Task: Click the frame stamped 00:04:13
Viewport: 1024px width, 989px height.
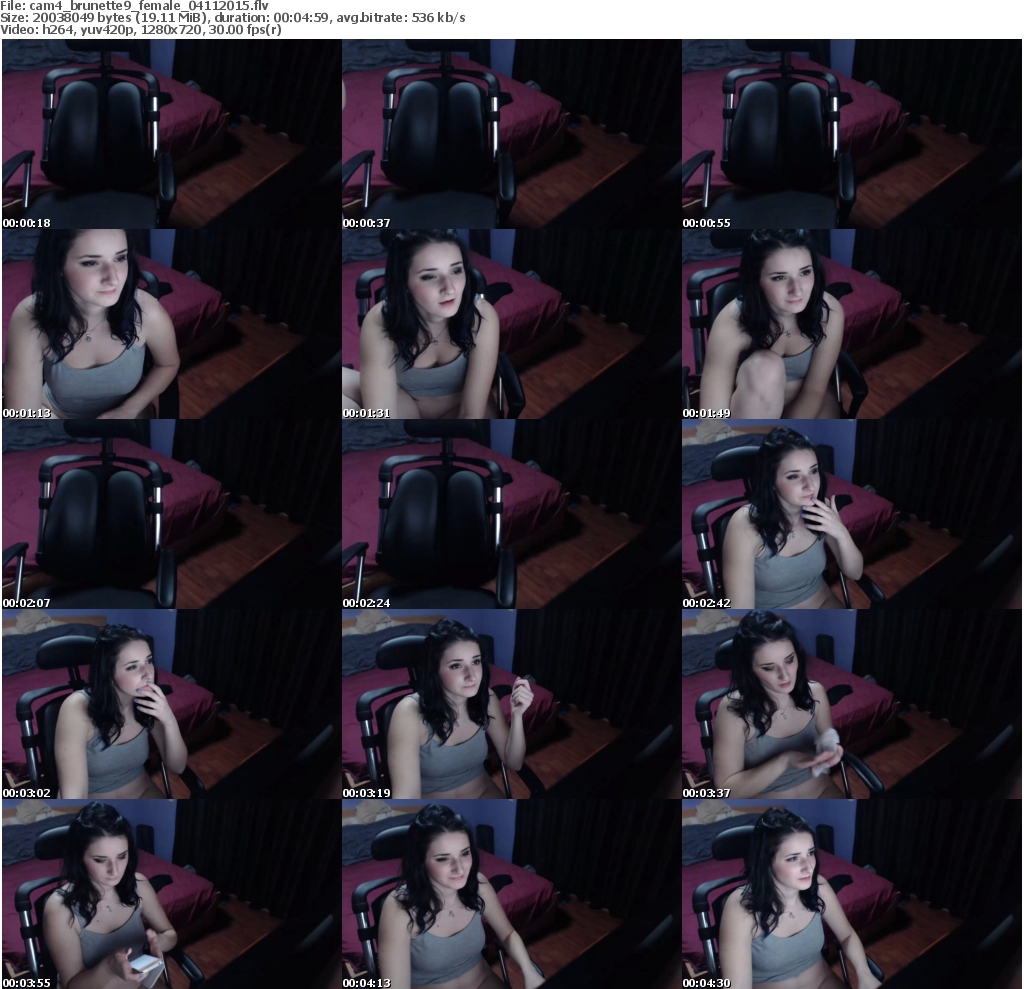Action: click(511, 894)
